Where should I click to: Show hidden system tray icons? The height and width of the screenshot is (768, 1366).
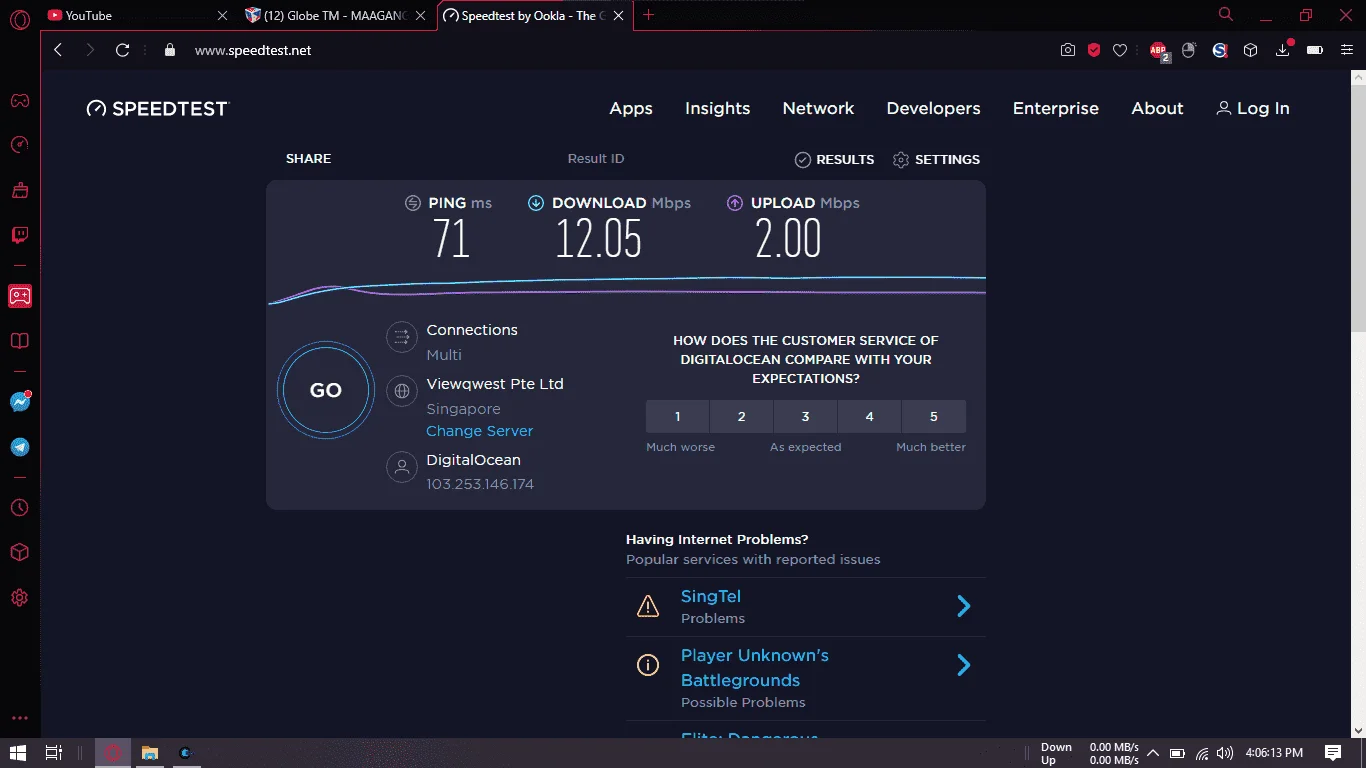pos(1152,752)
